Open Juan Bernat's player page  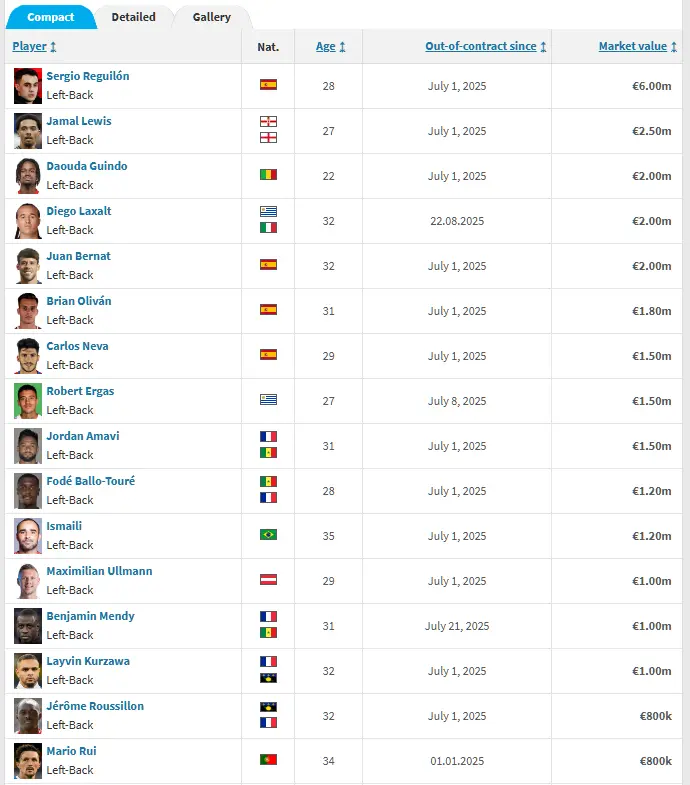pyautogui.click(x=78, y=256)
